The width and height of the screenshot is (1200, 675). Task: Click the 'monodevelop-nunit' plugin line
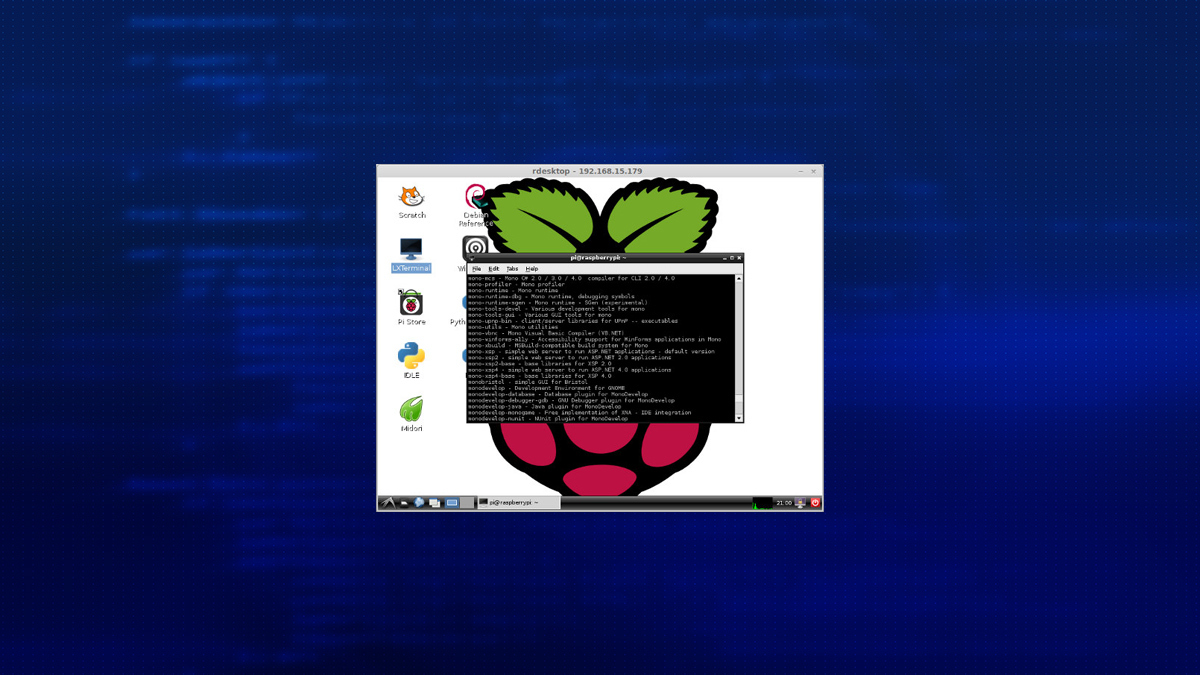tap(548, 418)
